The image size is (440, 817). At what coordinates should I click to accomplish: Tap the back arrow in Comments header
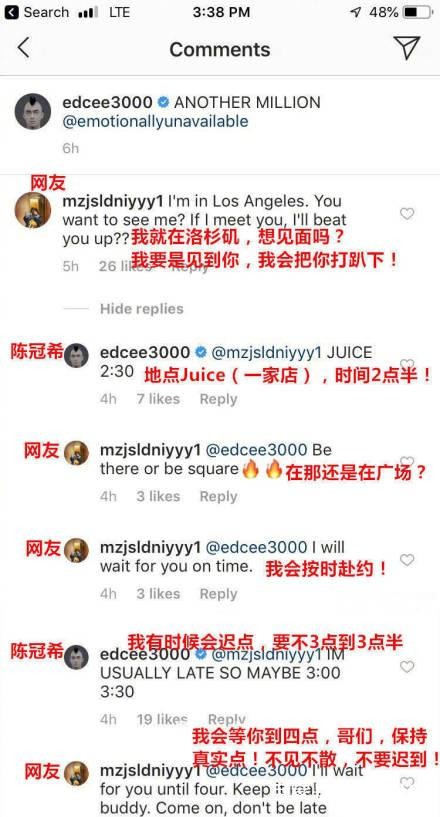(x=23, y=48)
